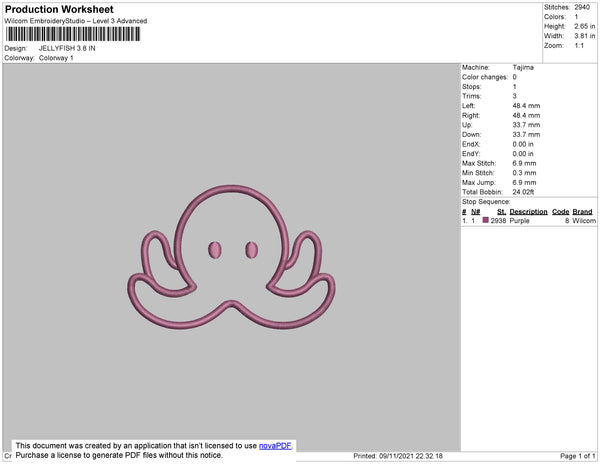The width and height of the screenshot is (600, 464).
Task: Click the jellyfish's left eye
Action: click(x=215, y=250)
